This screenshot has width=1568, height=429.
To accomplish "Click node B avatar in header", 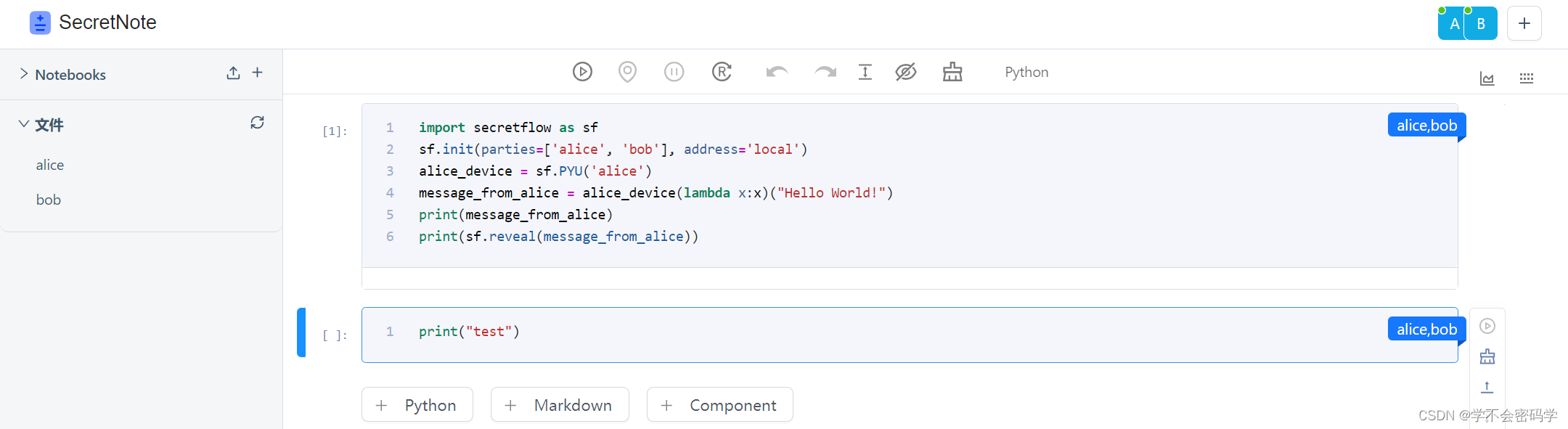I will point(1481,23).
